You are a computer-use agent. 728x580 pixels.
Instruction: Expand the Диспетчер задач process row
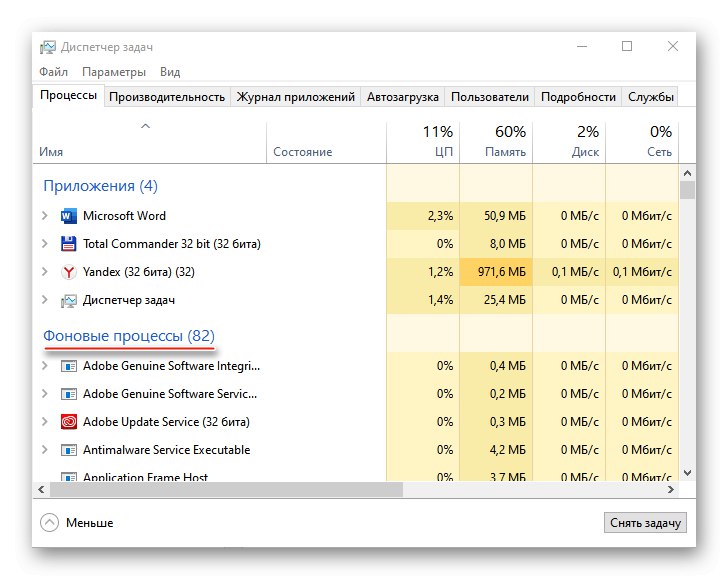pos(45,300)
